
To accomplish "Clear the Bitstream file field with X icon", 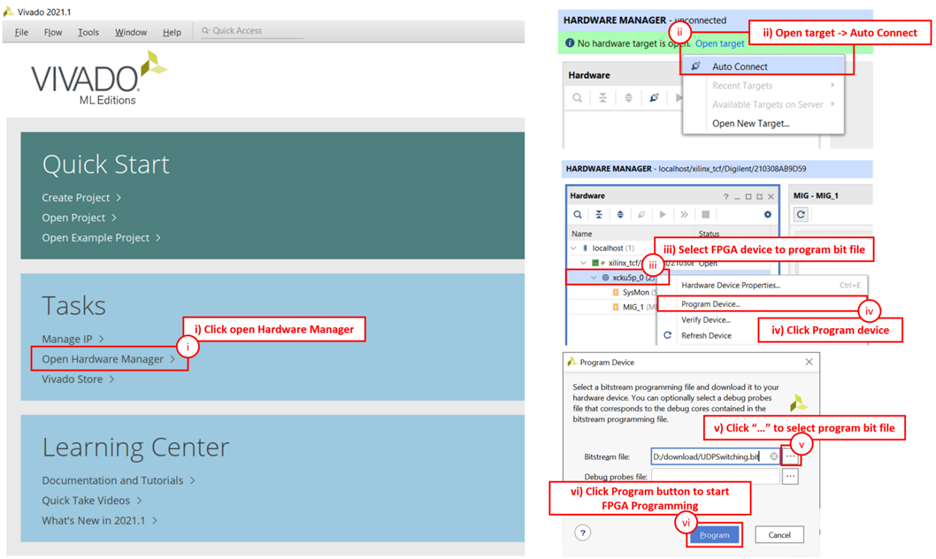I will click(x=774, y=456).
